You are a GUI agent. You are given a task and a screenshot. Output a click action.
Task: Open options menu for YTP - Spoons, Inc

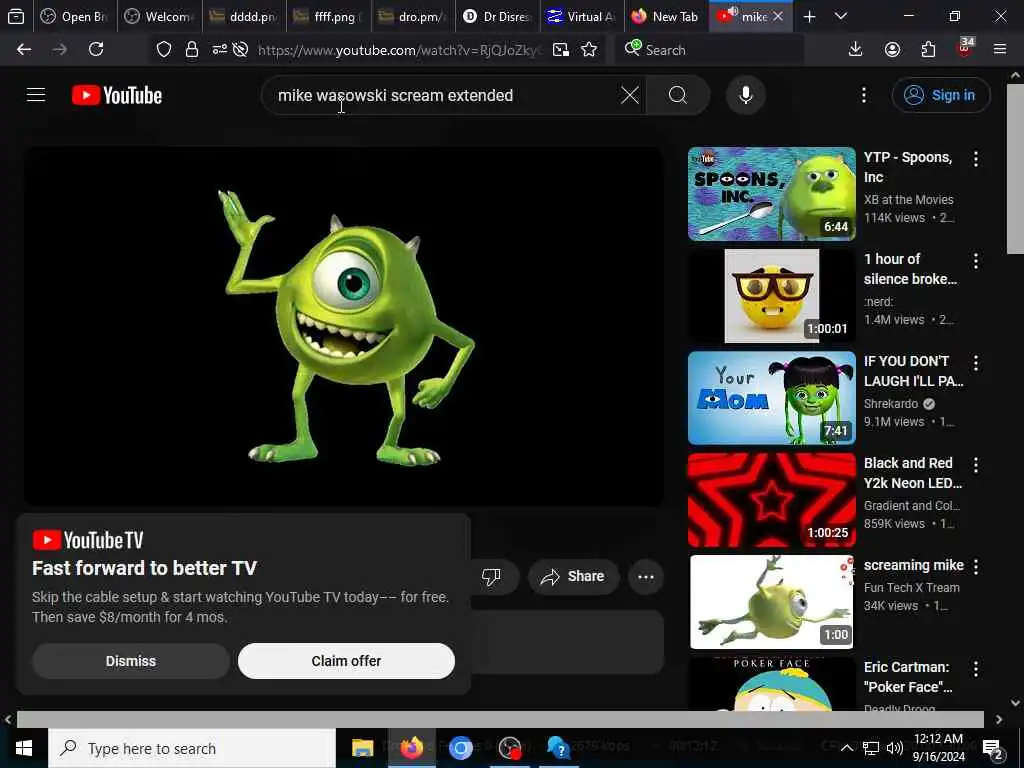click(976, 159)
